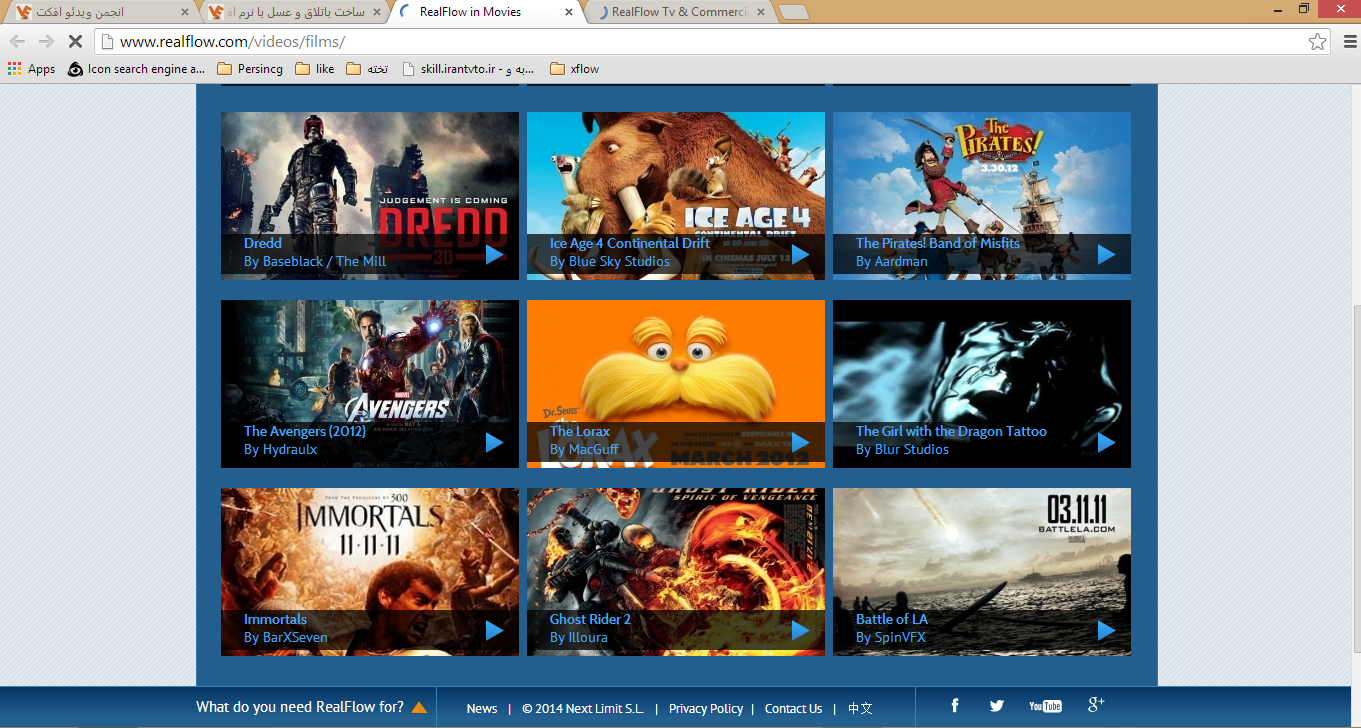Open the Google Plus icon in footer

coord(1096,705)
